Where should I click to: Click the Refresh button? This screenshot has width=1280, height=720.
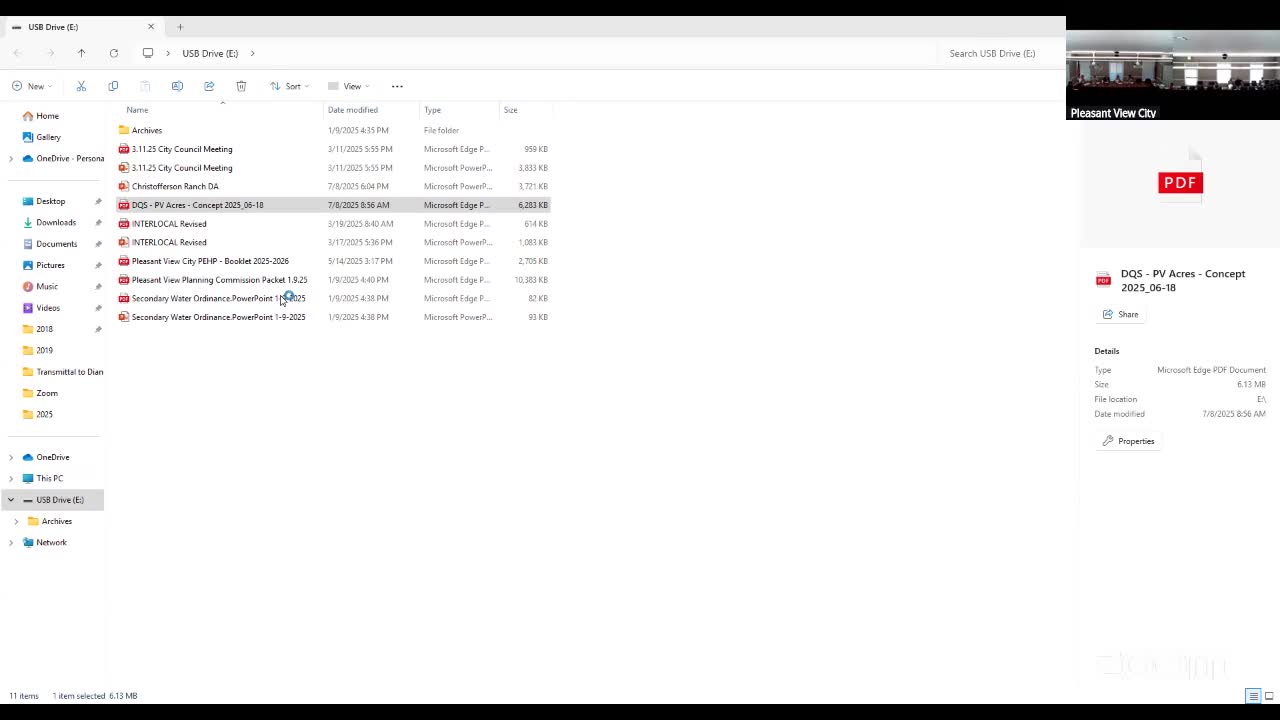click(114, 53)
